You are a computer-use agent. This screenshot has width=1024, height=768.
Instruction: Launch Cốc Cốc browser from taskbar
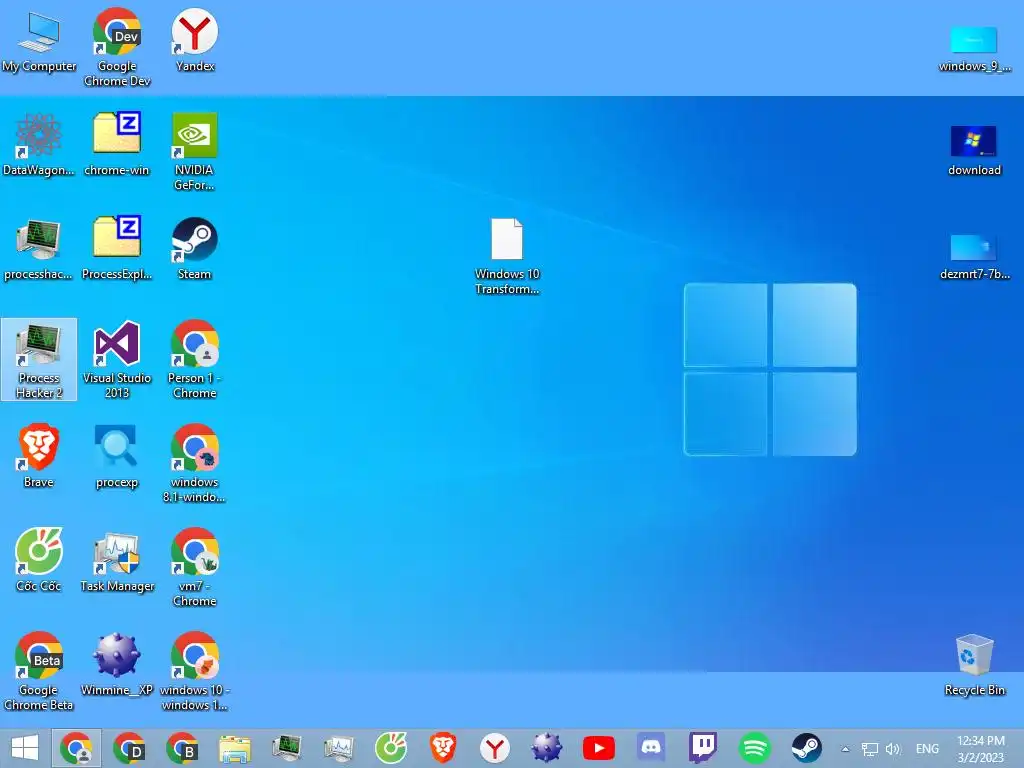tap(391, 748)
